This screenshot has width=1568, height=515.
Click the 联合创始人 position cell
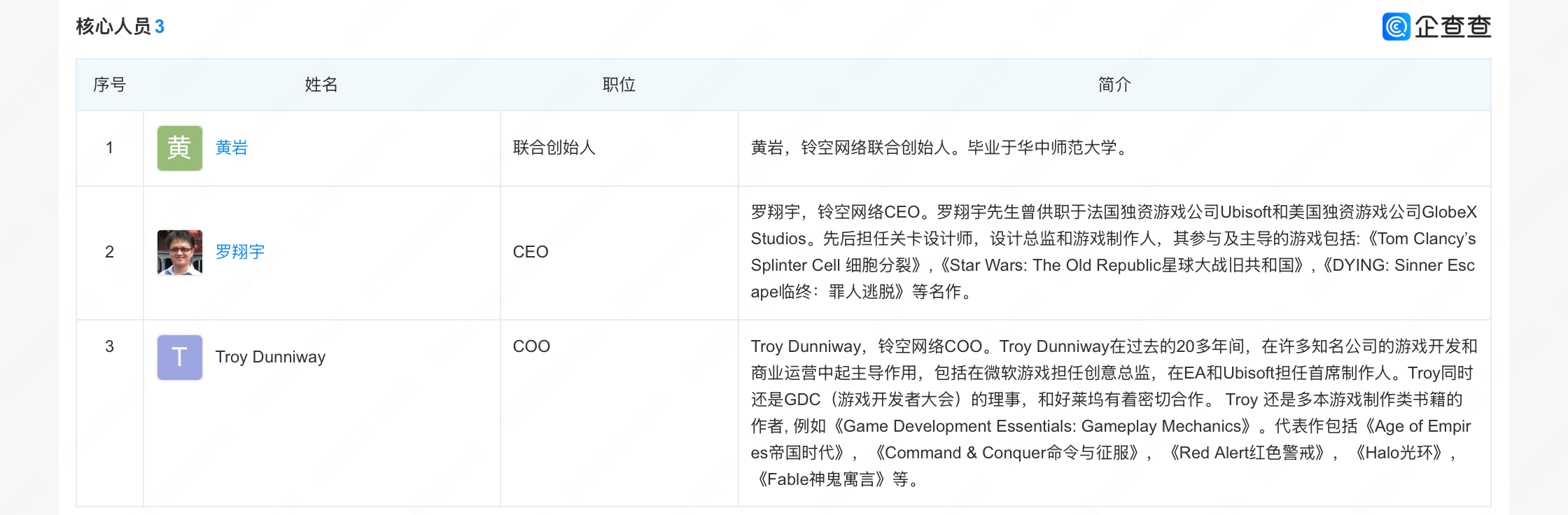point(554,148)
